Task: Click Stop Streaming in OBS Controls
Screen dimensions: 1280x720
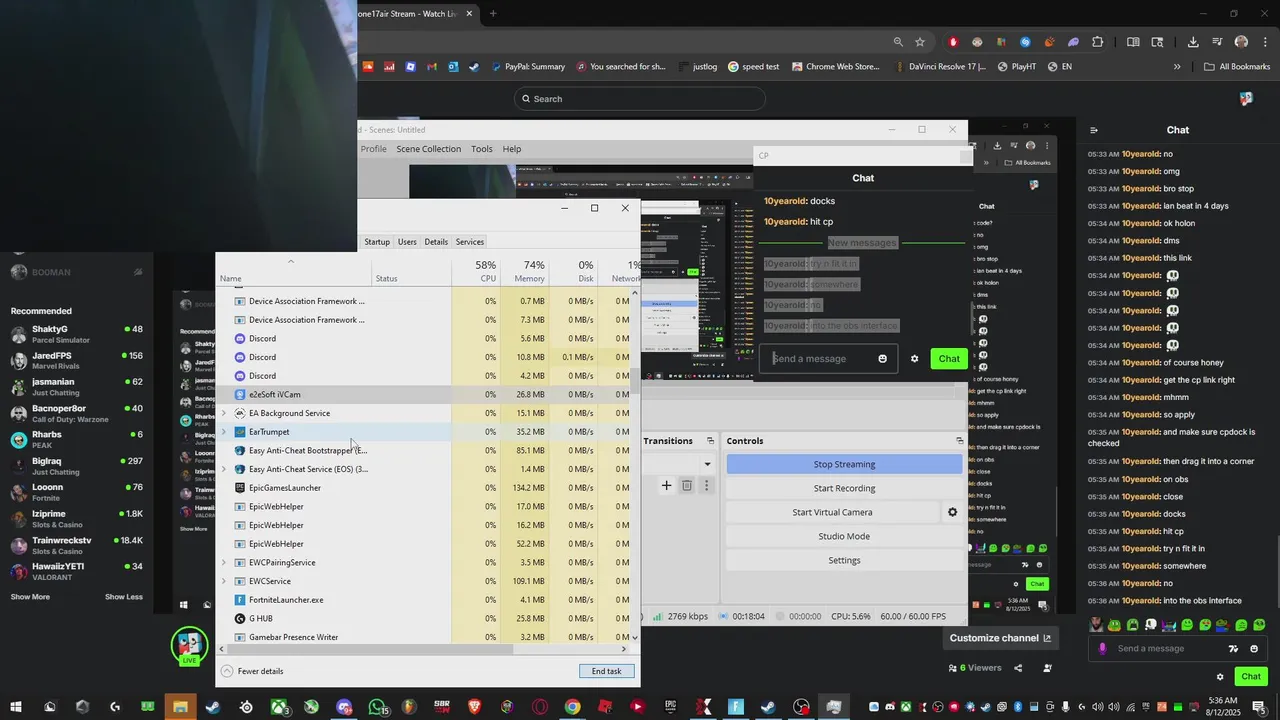Action: [844, 464]
